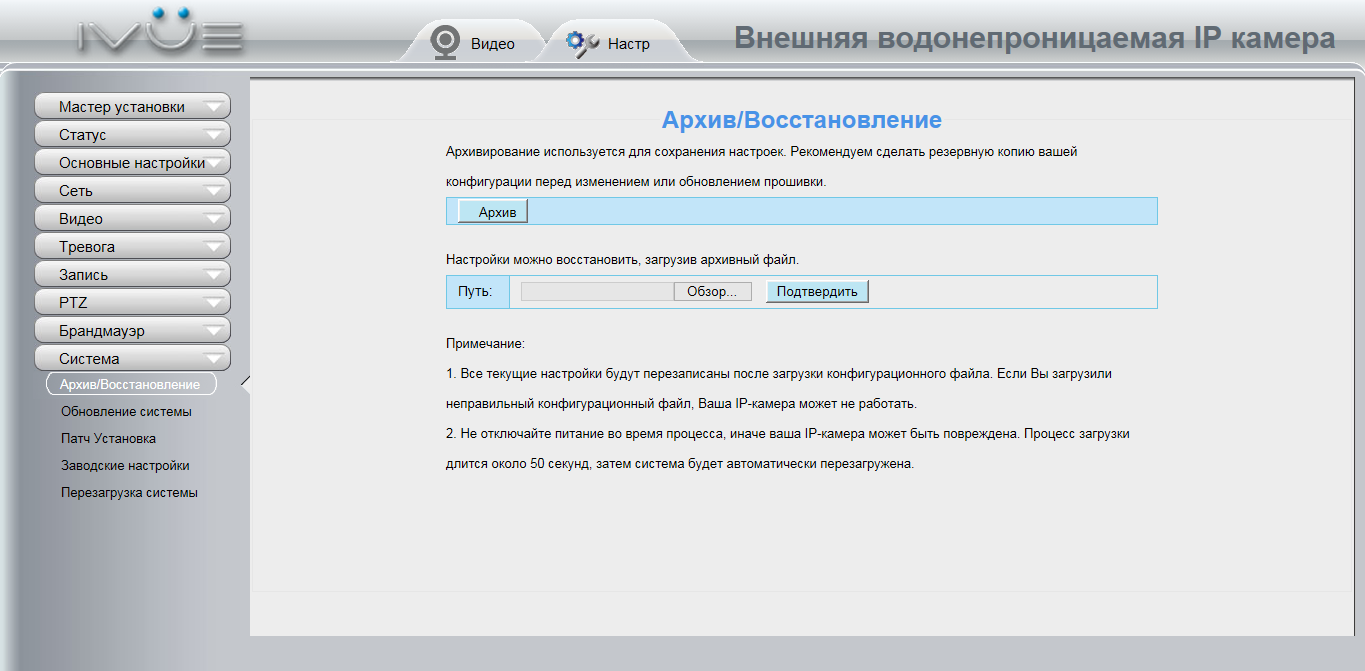The image size is (1365, 671).
Task: Open the Видео tab at top
Action: coord(474,43)
